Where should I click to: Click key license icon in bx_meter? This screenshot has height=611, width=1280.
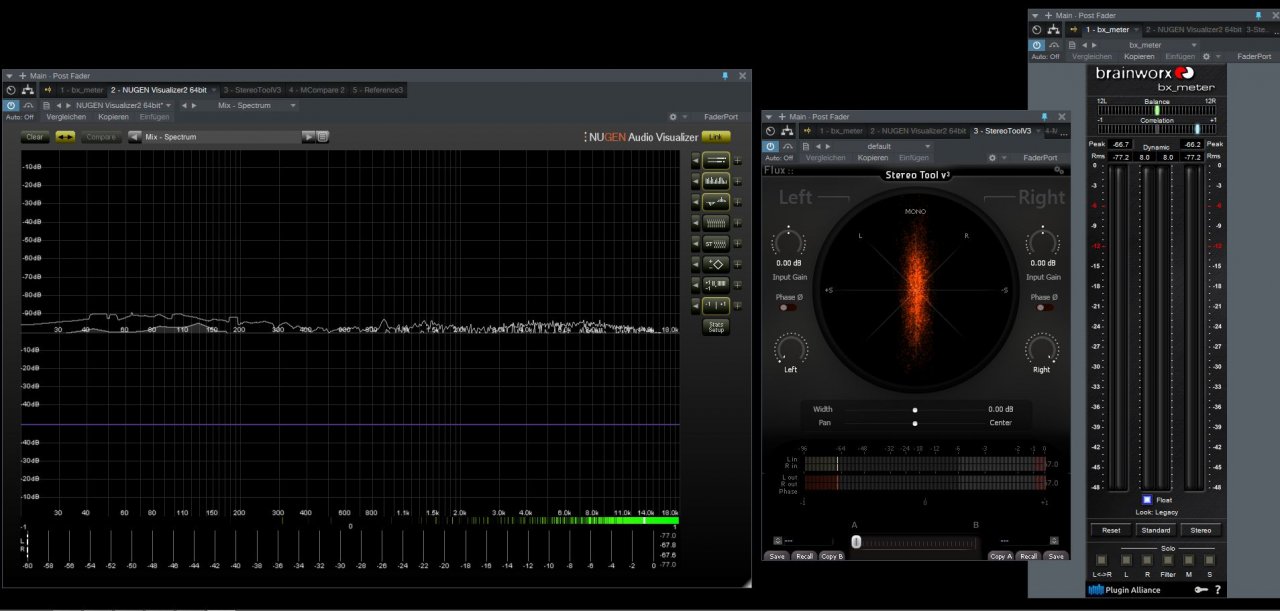click(1200, 590)
